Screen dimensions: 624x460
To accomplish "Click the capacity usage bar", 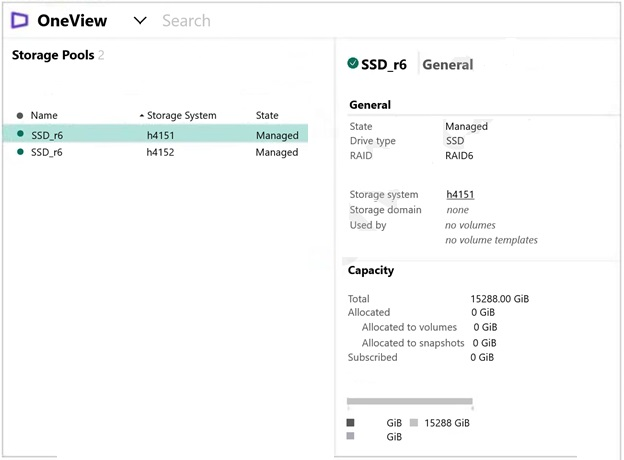I will tap(409, 402).
